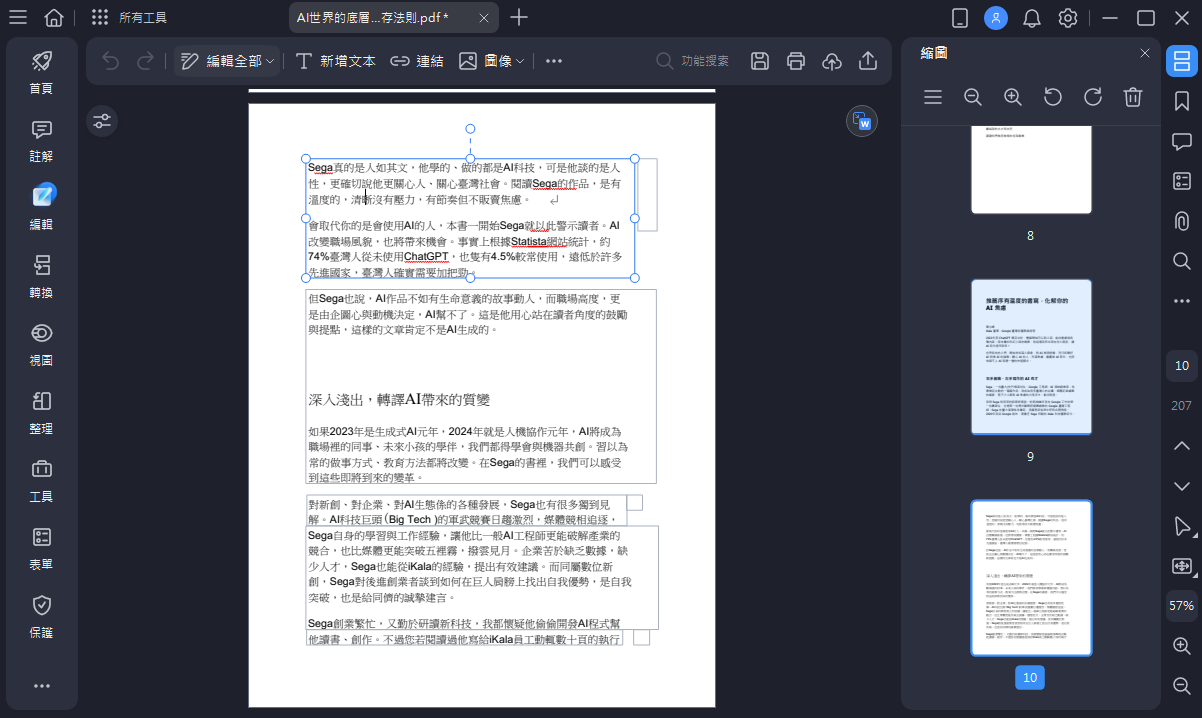This screenshot has width=1202, height=718.
Task: Open app settings gear
Action: point(1068,17)
